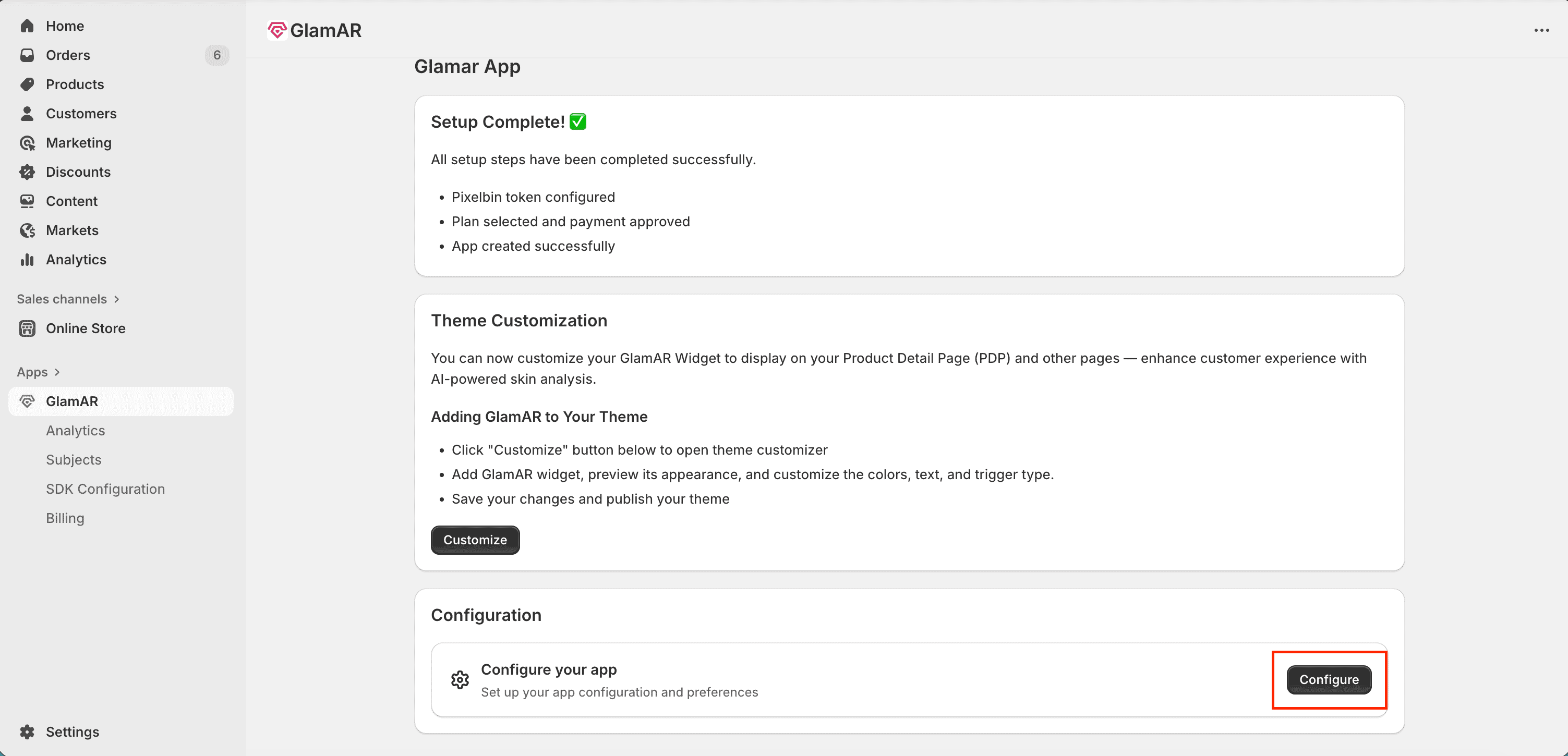Click the Marketing target icon

(x=27, y=143)
